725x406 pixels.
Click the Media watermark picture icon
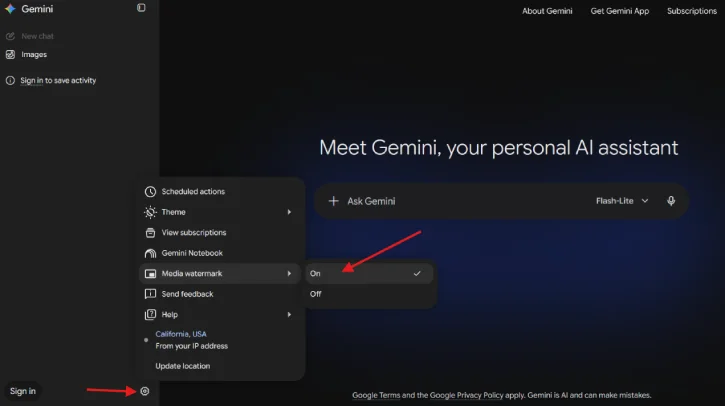[x=150, y=274]
